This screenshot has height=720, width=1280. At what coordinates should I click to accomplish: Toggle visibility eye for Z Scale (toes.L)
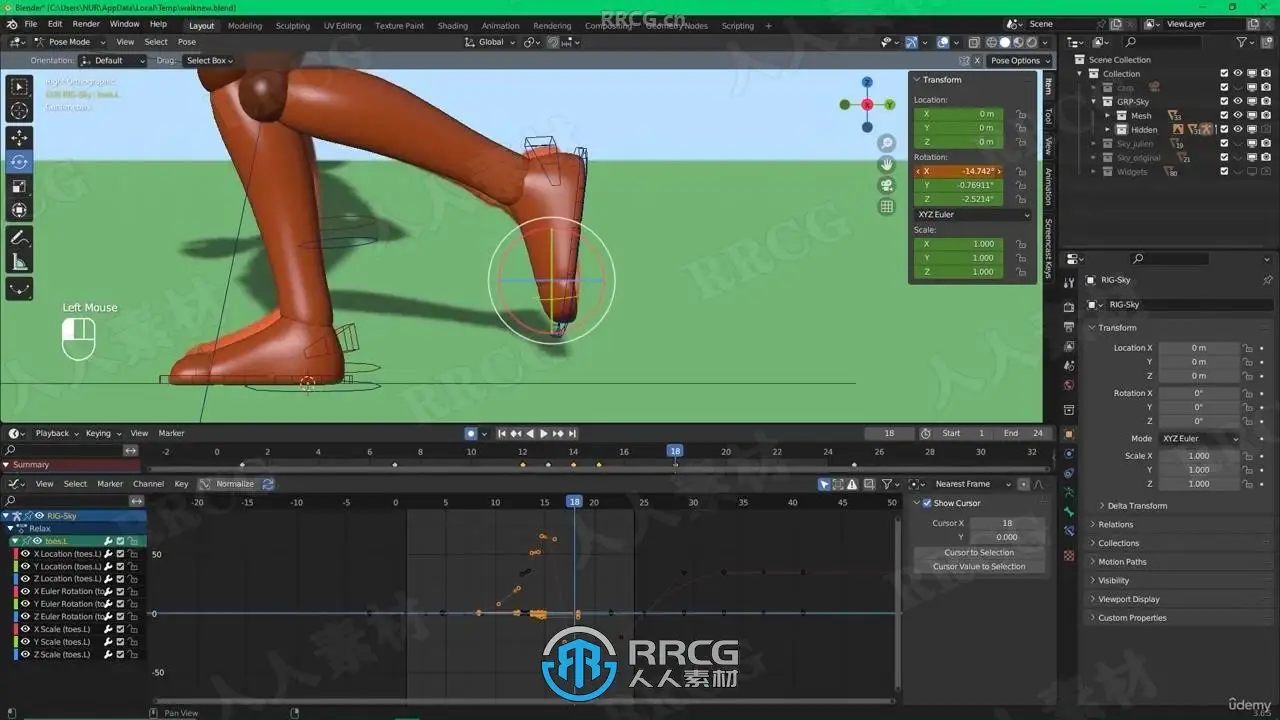25,654
